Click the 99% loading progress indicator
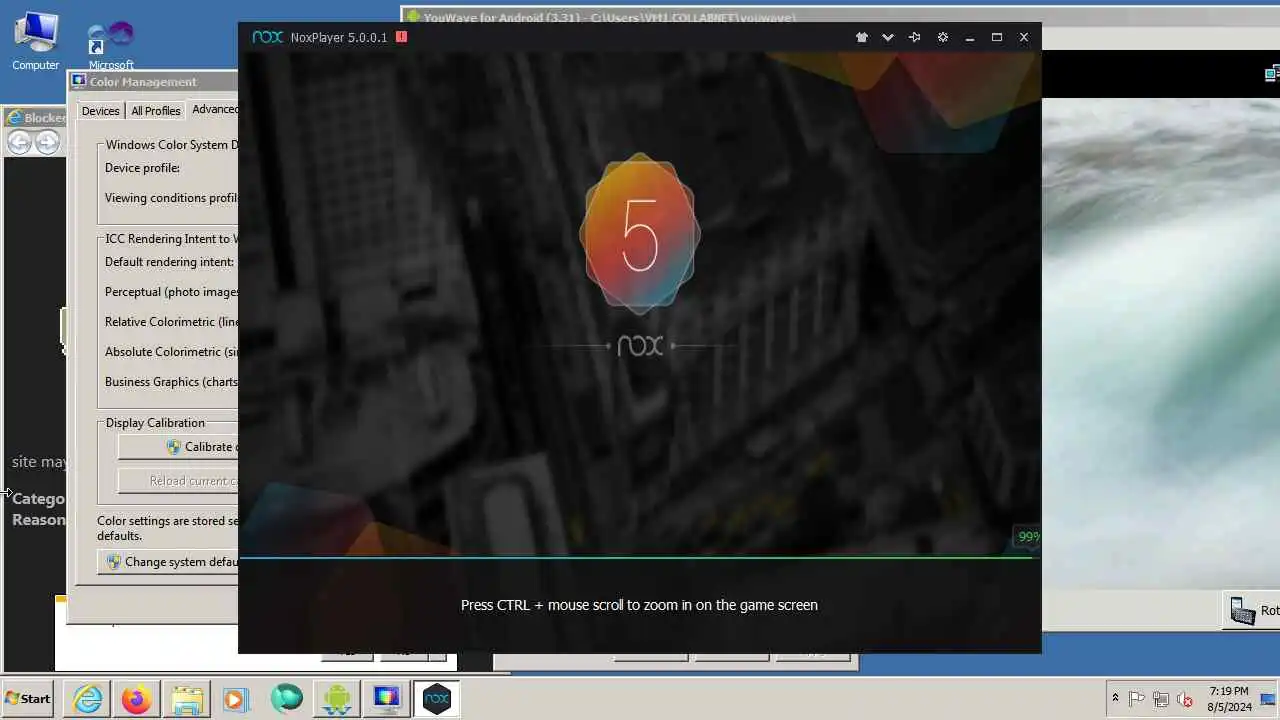The width and height of the screenshot is (1280, 720). coord(1028,537)
